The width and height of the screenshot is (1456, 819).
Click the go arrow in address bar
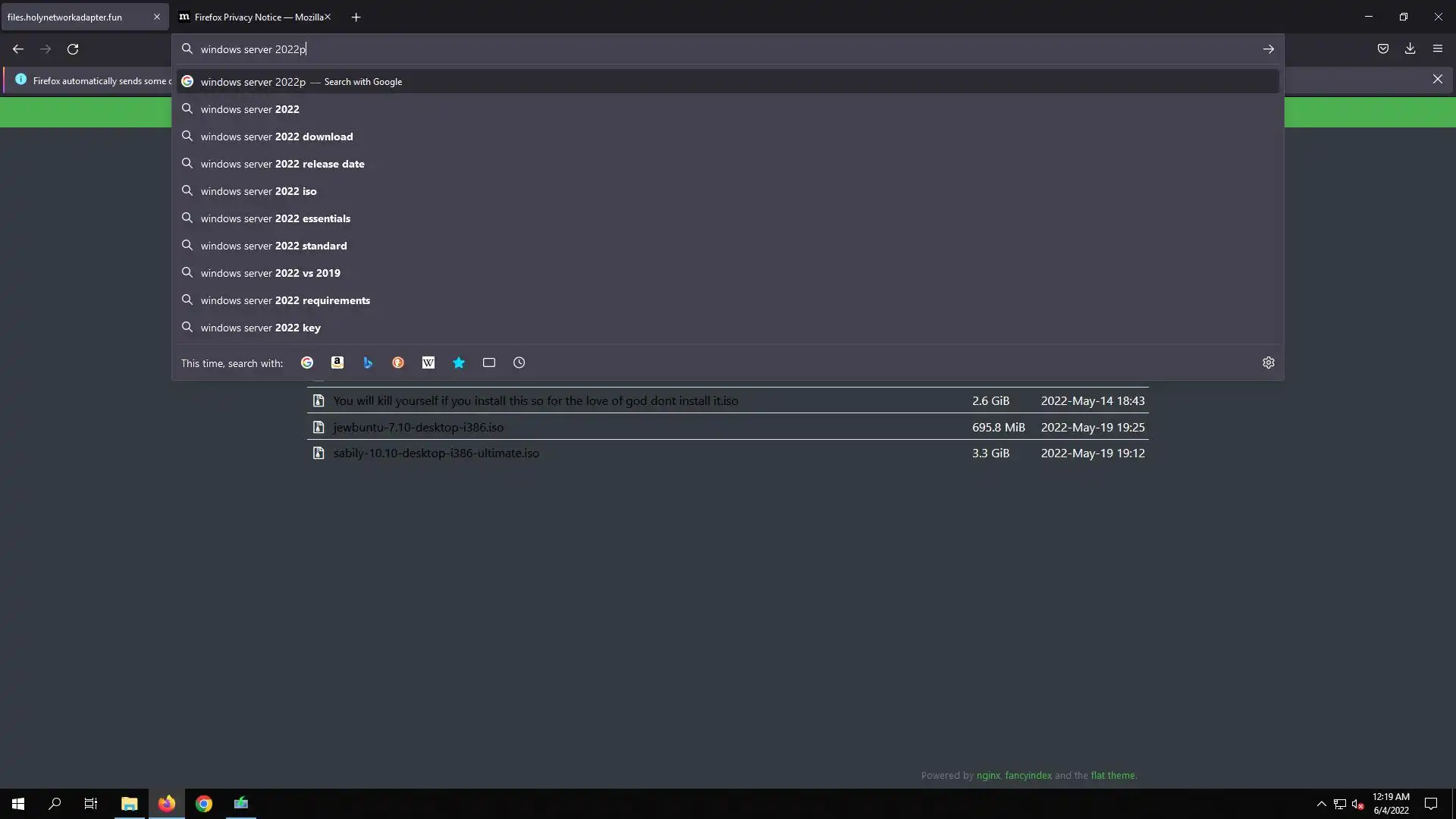1268,49
